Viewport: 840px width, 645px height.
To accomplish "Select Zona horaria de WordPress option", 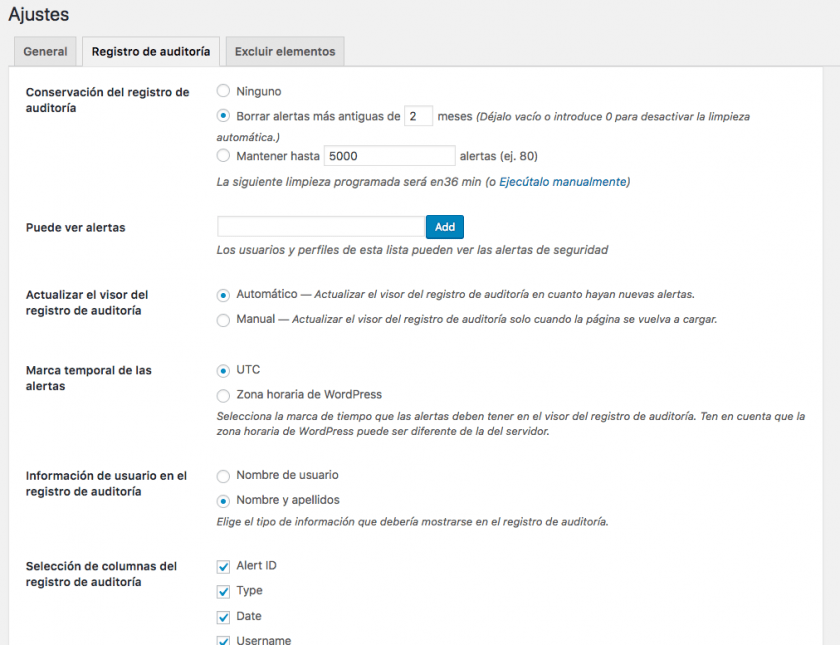I will 224,395.
